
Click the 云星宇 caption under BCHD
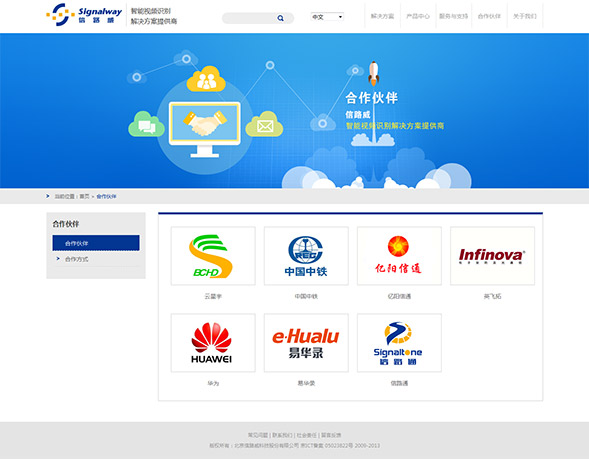click(x=213, y=296)
